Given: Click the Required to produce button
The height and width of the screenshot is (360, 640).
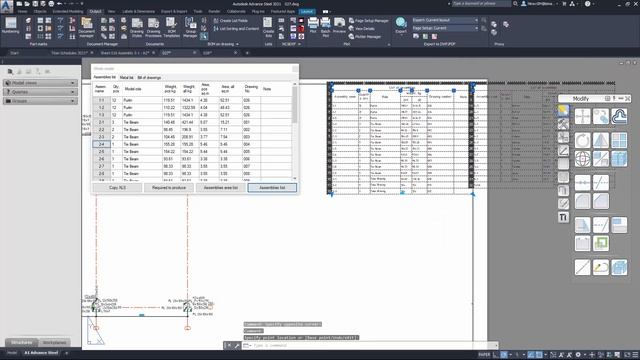Looking at the screenshot, I should pos(169,188).
